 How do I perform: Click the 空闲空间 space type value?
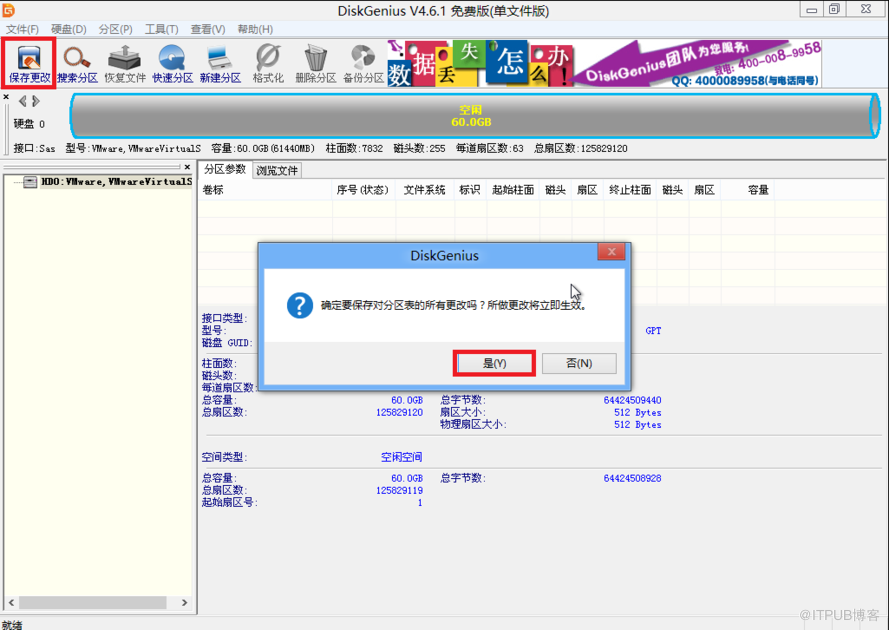[x=401, y=457]
